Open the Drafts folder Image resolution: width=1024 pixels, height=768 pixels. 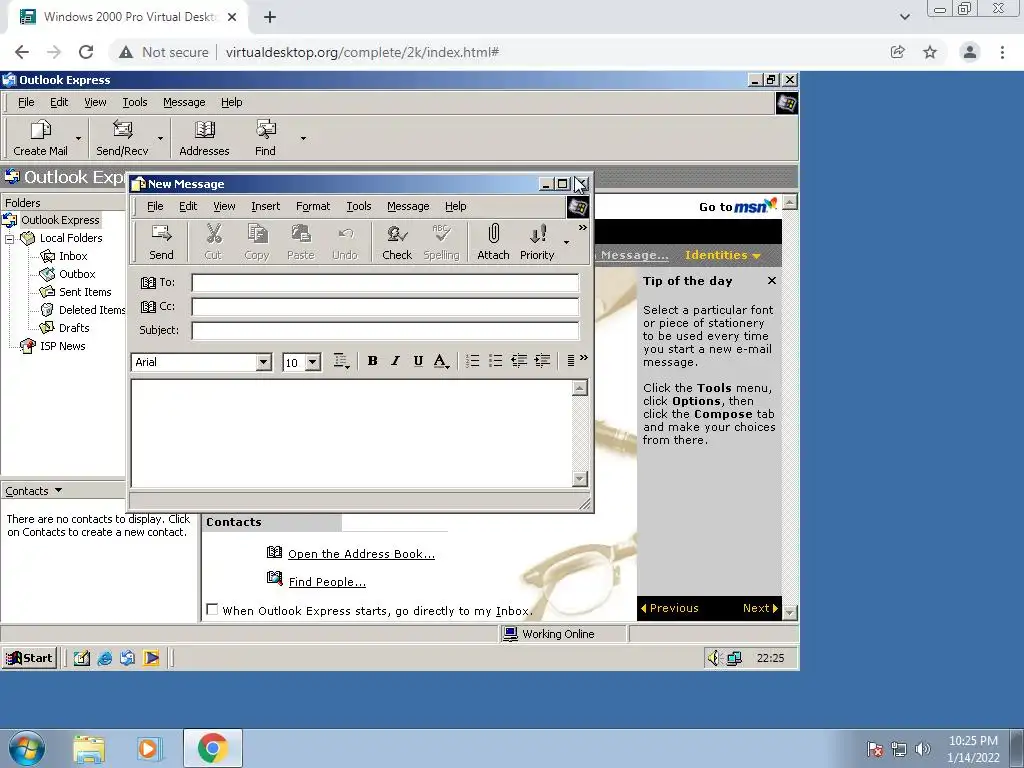(74, 328)
